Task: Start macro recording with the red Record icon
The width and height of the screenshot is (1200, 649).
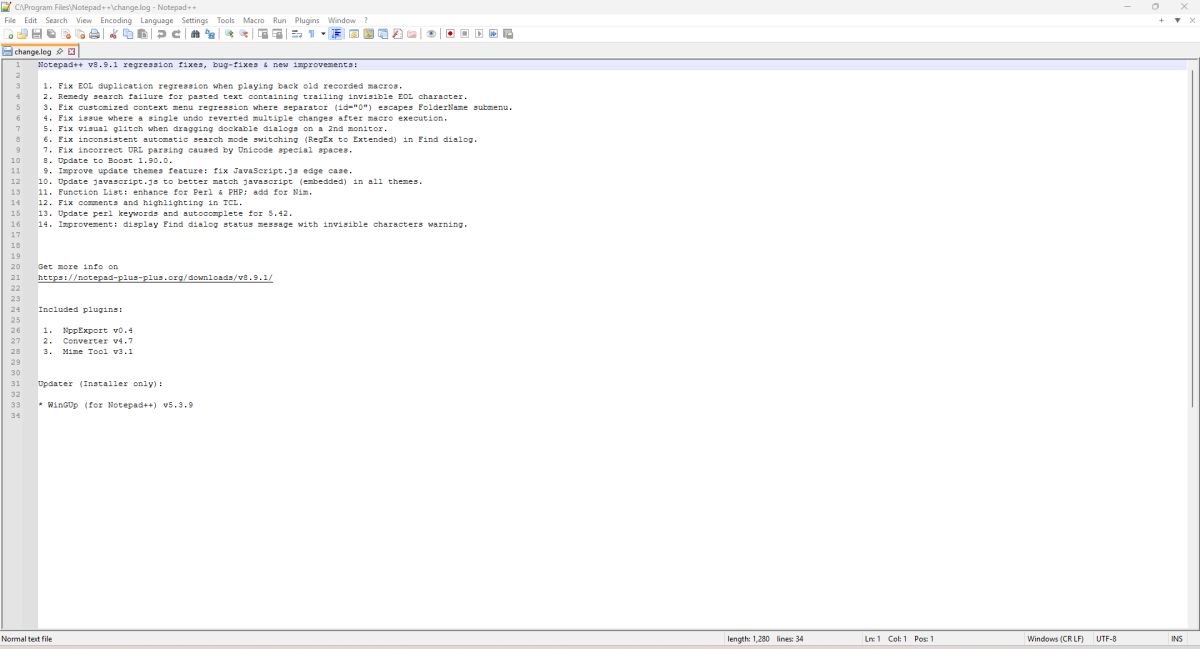Action: point(450,33)
